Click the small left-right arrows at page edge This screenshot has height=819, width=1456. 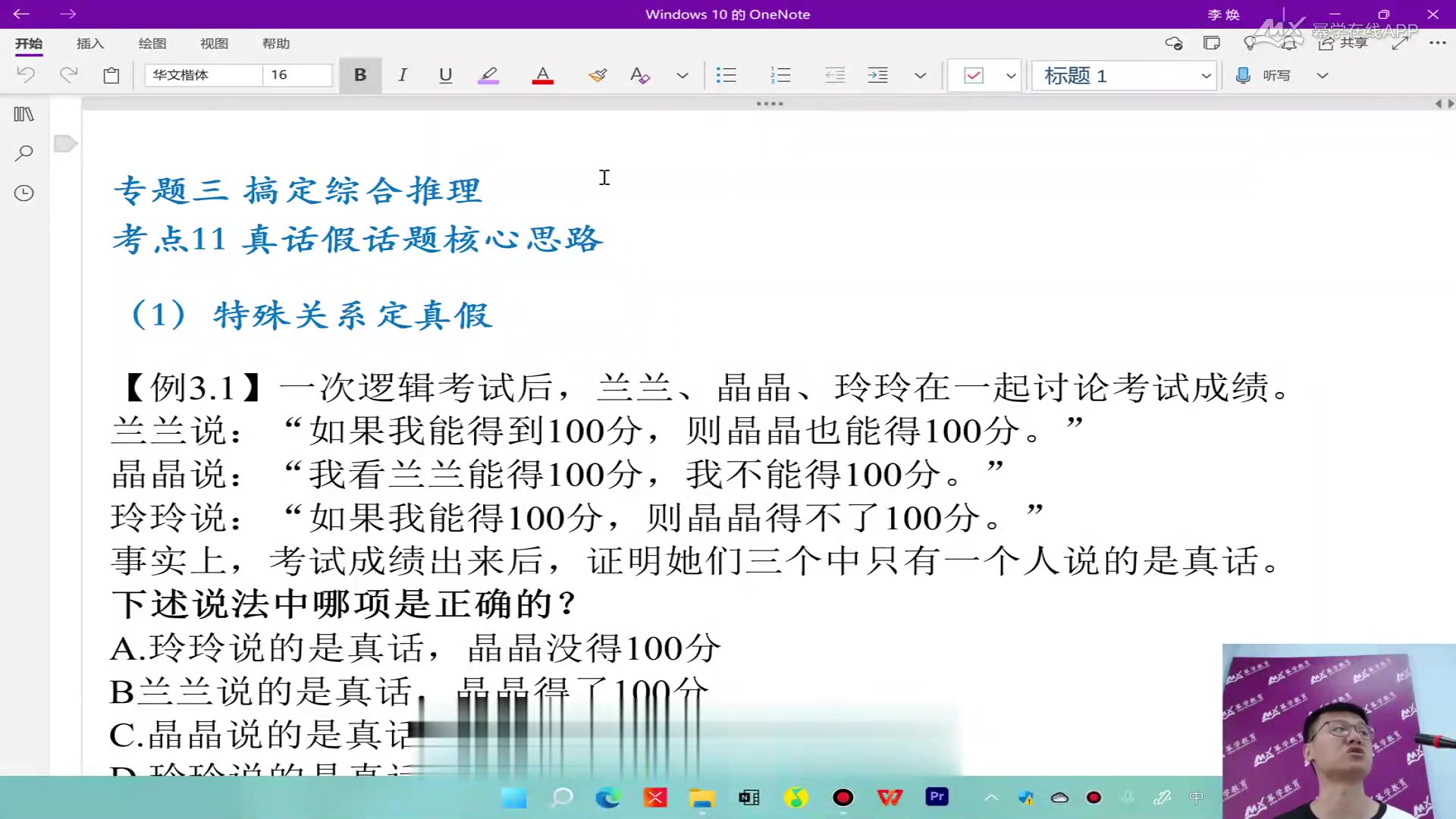[1445, 103]
